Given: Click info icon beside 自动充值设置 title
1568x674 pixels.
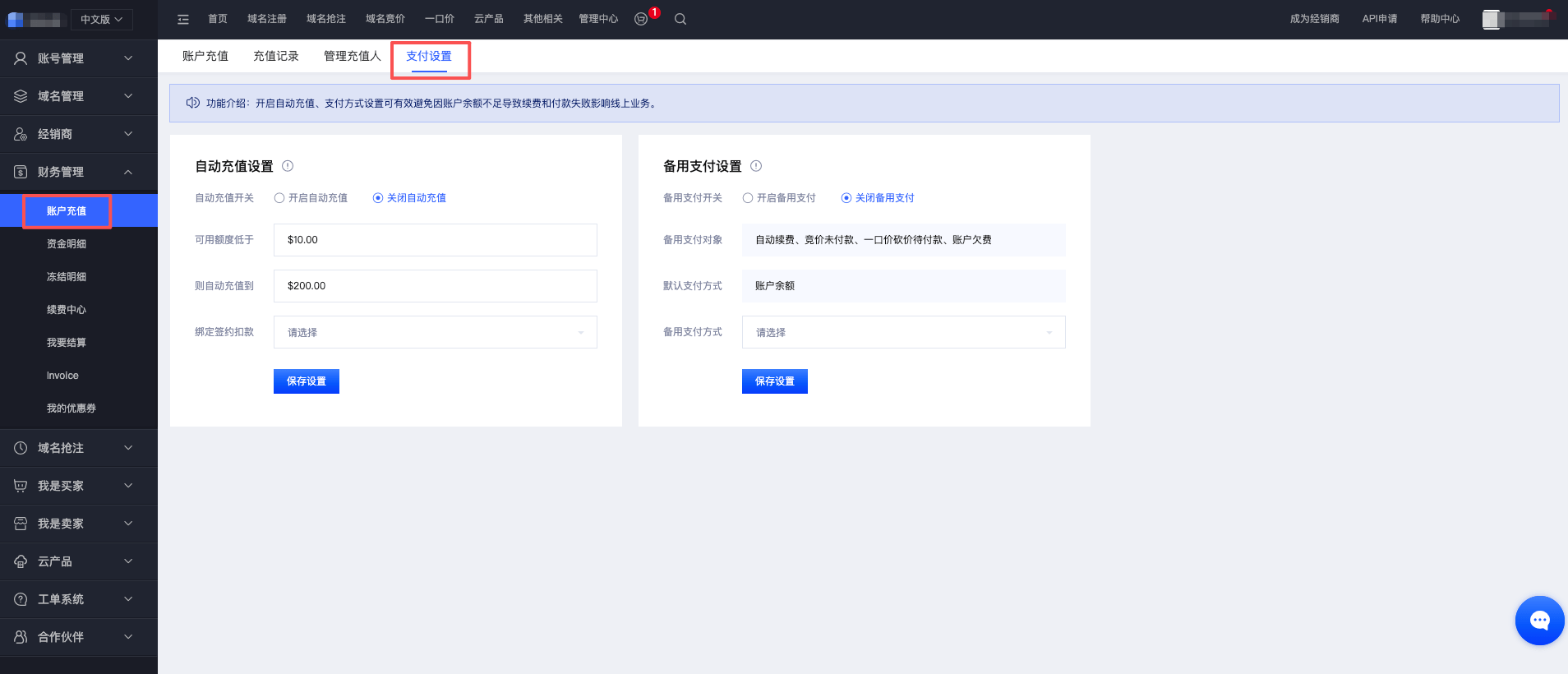Looking at the screenshot, I should (288, 166).
